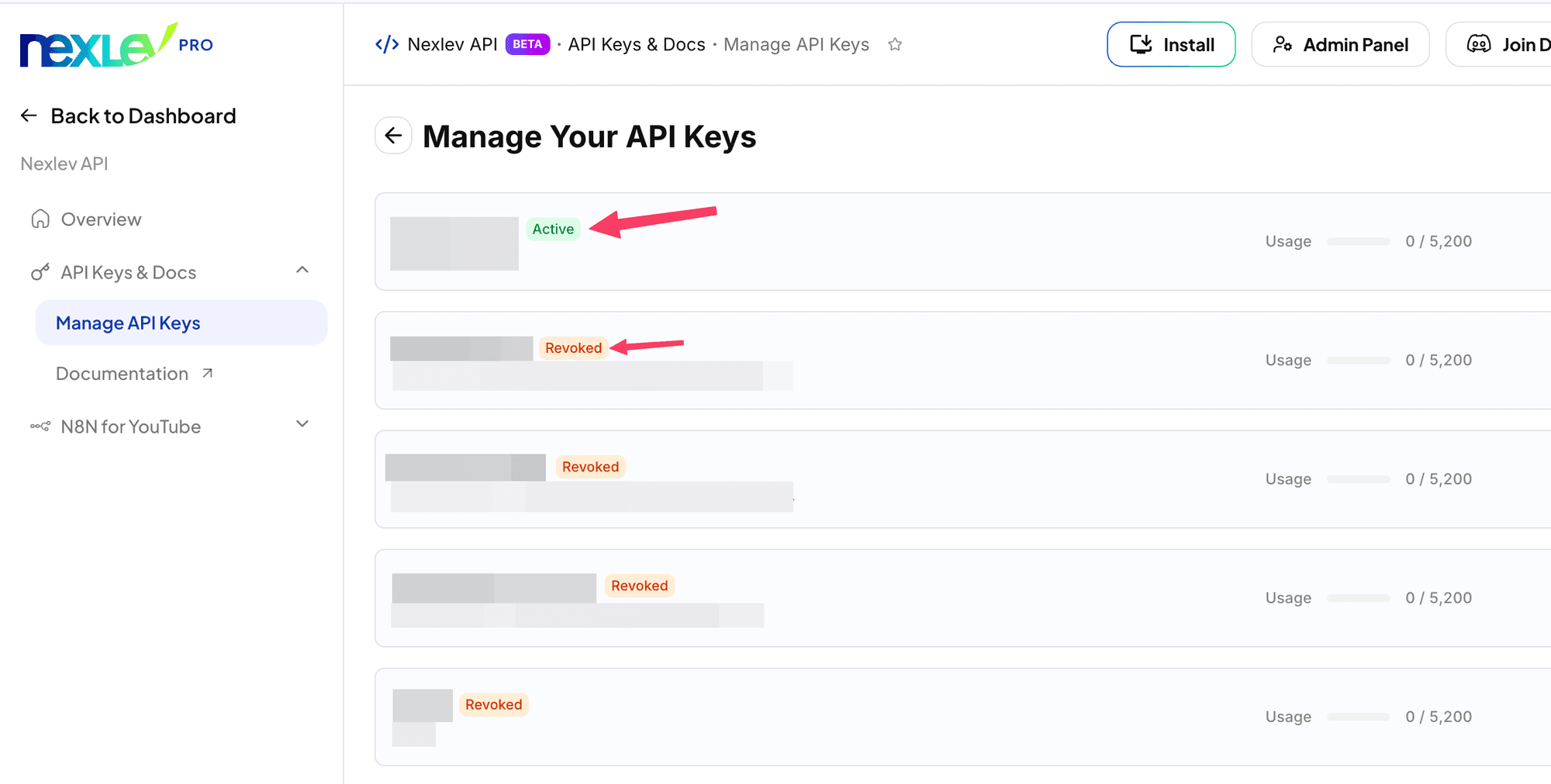The height and width of the screenshot is (784, 1551).
Task: Collapse the API Keys & Docs section chevron
Action: point(302,270)
